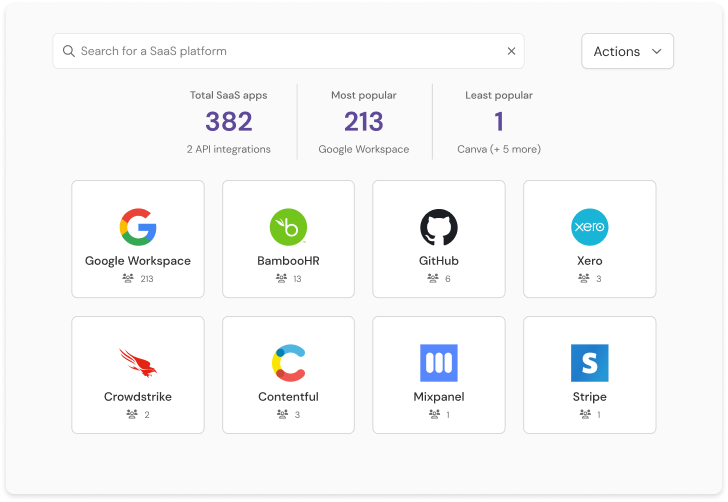The image size is (728, 502).
Task: Click the Contentful logo
Action: pyautogui.click(x=288, y=363)
